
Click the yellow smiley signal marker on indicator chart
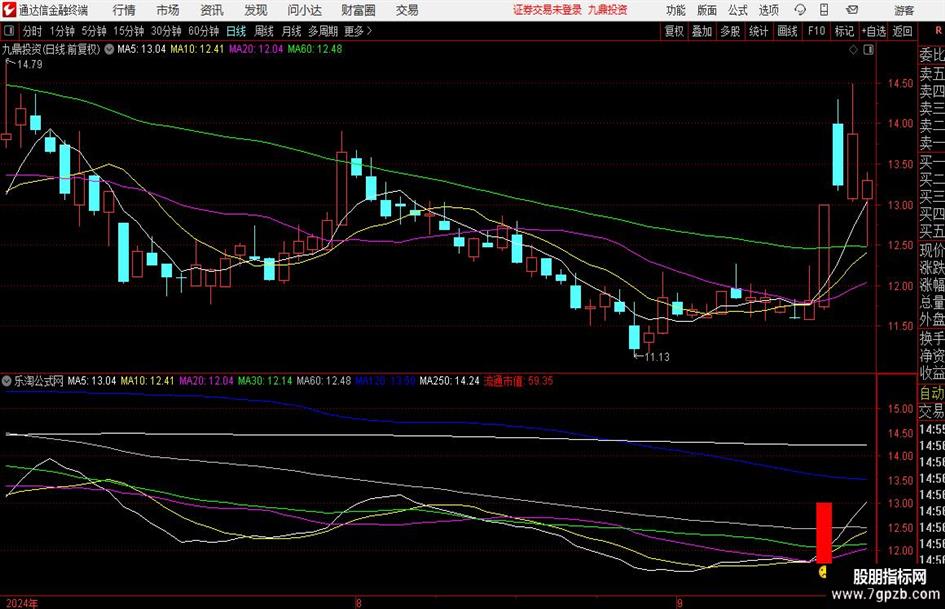pyautogui.click(x=823, y=571)
